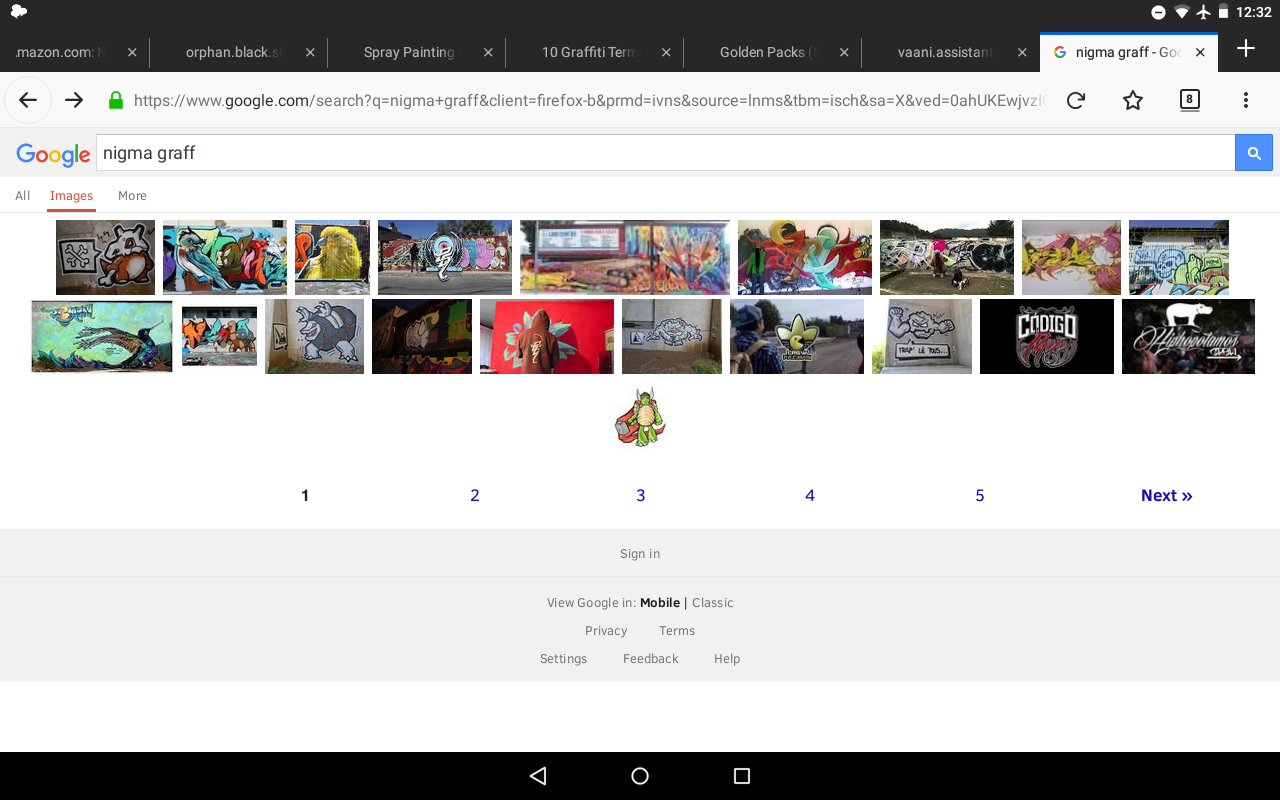Viewport: 1280px width, 800px height.
Task: Close the Spray Painting tab
Action: (x=488, y=52)
